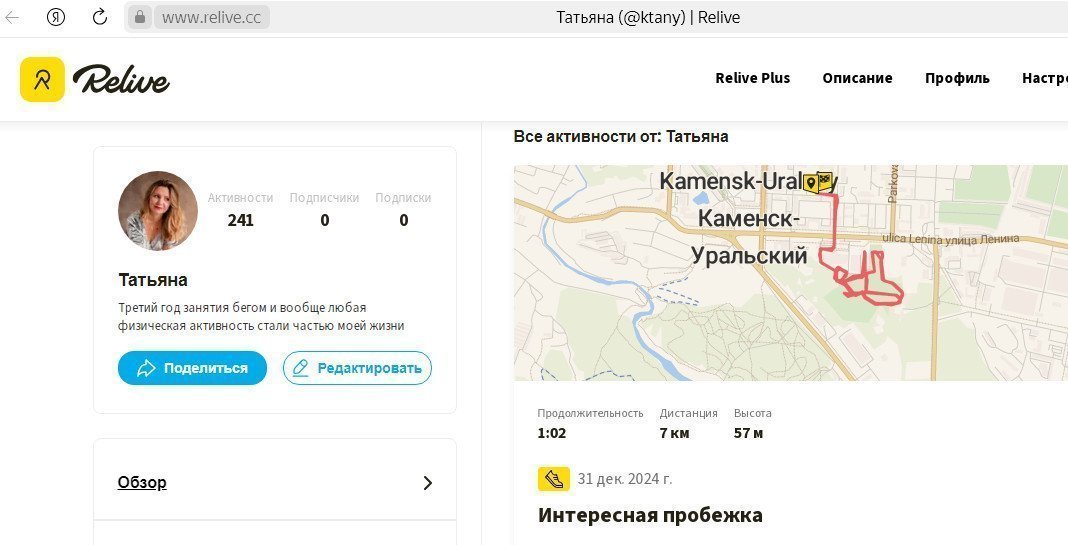
Task: Click the Дистанция value 7 км
Action: 674,433
